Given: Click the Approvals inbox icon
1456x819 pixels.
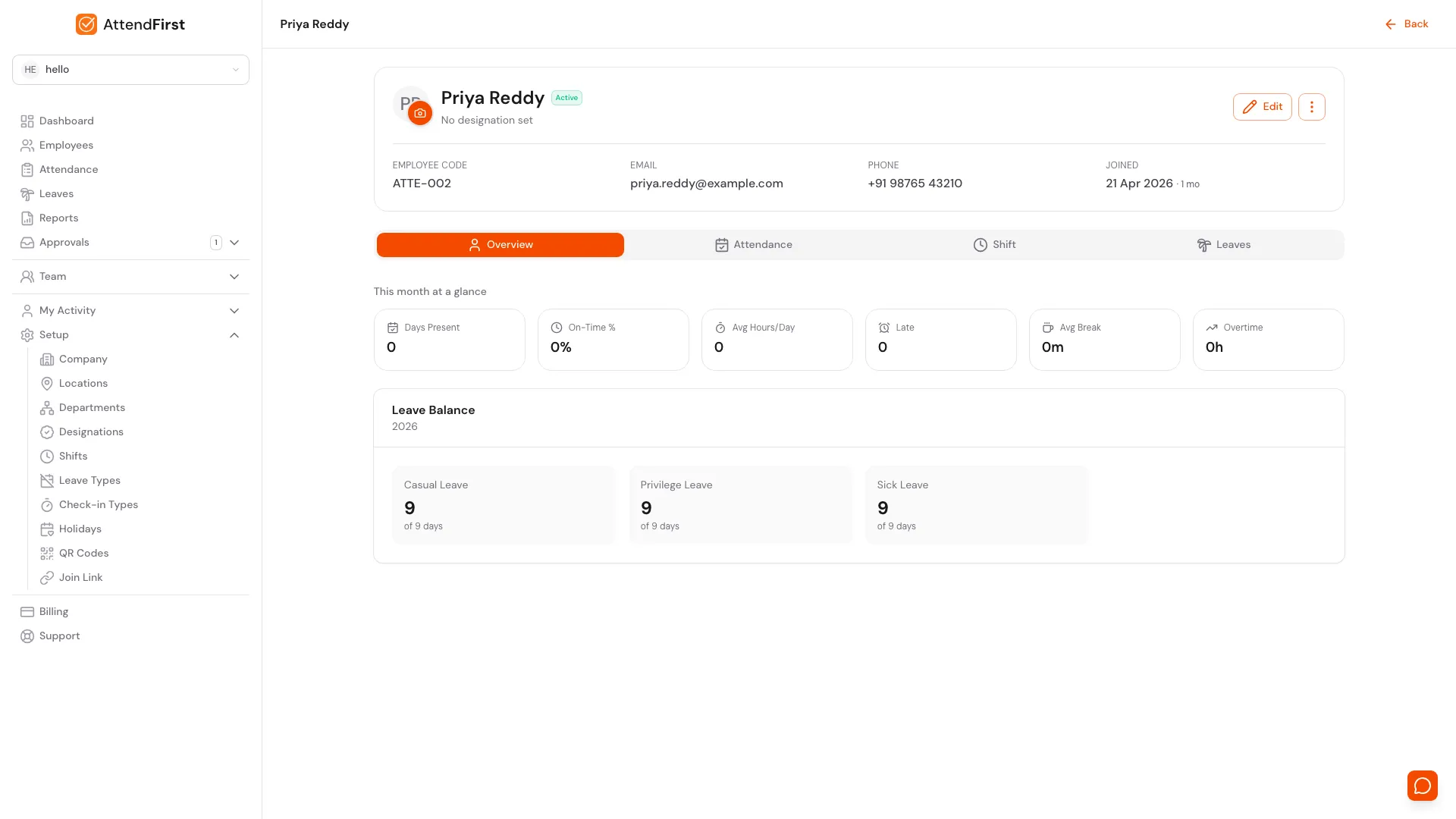Looking at the screenshot, I should tap(27, 243).
